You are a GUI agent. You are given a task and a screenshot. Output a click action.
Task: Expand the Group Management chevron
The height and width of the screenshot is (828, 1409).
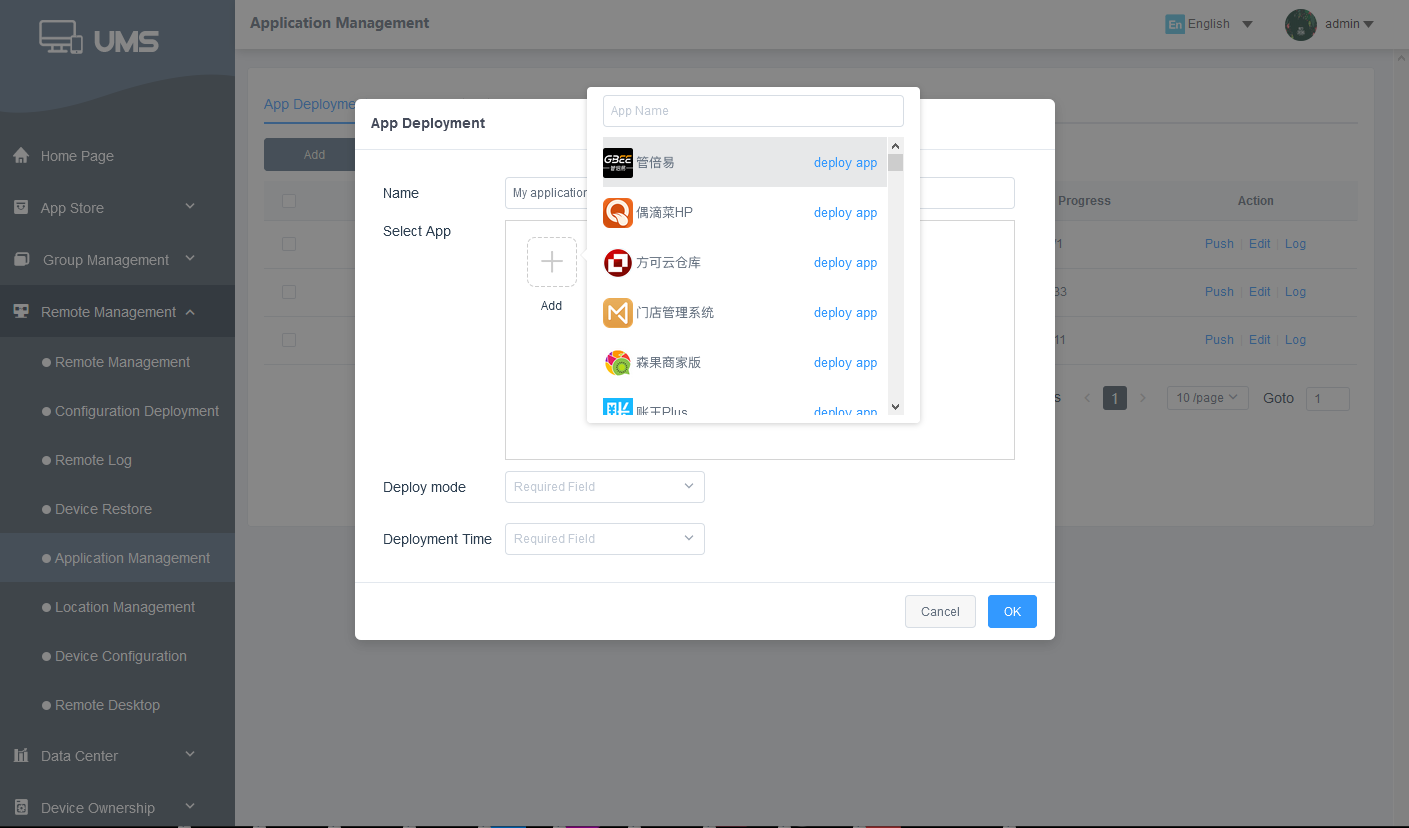(190, 259)
